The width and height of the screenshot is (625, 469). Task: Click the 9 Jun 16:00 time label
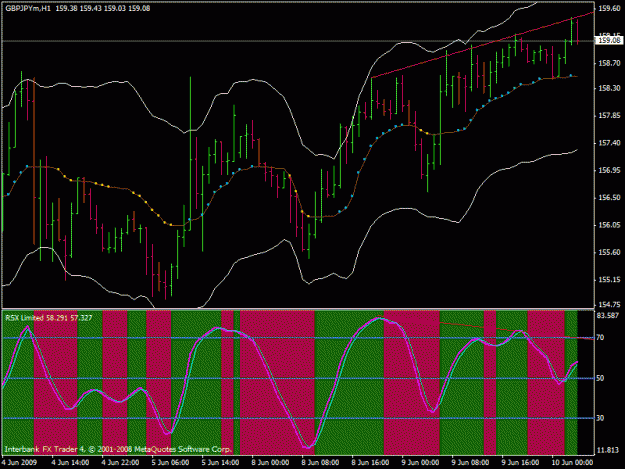coord(521,463)
